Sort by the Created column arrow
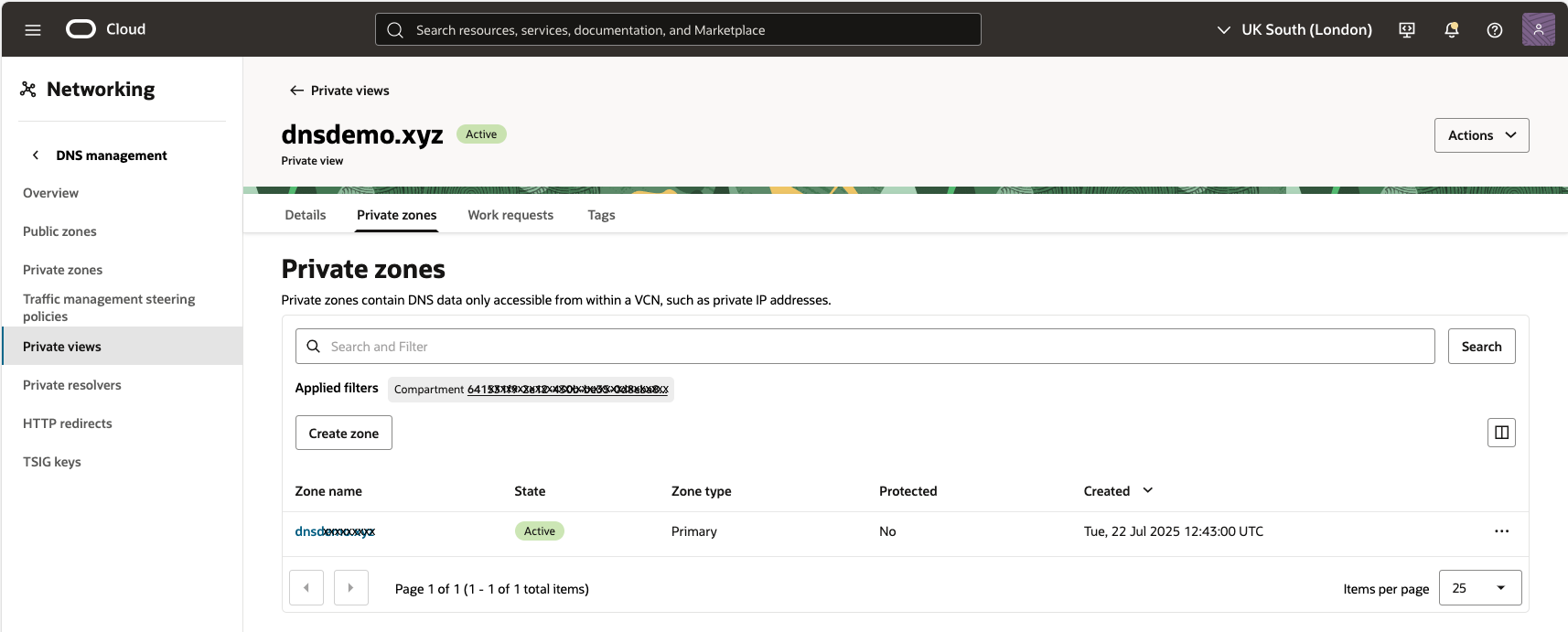This screenshot has width=1568, height=632. [1148, 491]
